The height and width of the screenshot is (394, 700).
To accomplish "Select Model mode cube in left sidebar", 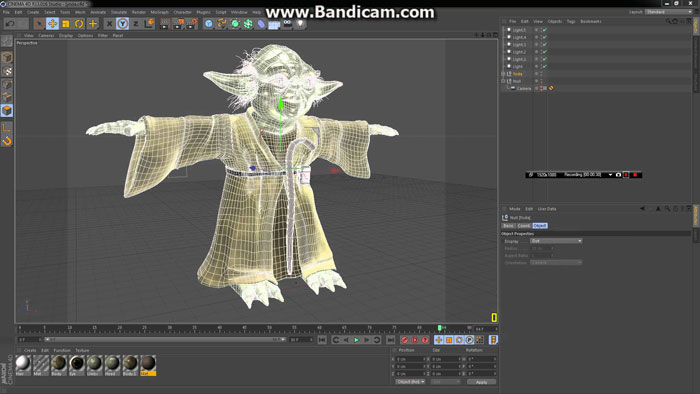I will [x=7, y=57].
